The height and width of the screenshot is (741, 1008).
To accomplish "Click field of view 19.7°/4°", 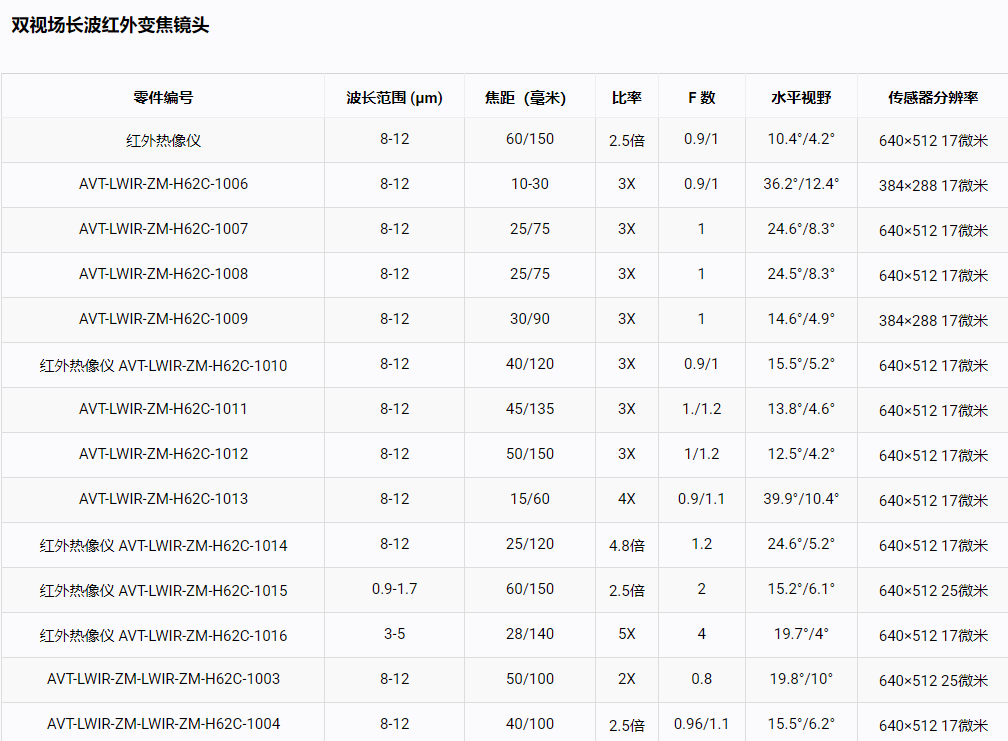I will tap(801, 634).
